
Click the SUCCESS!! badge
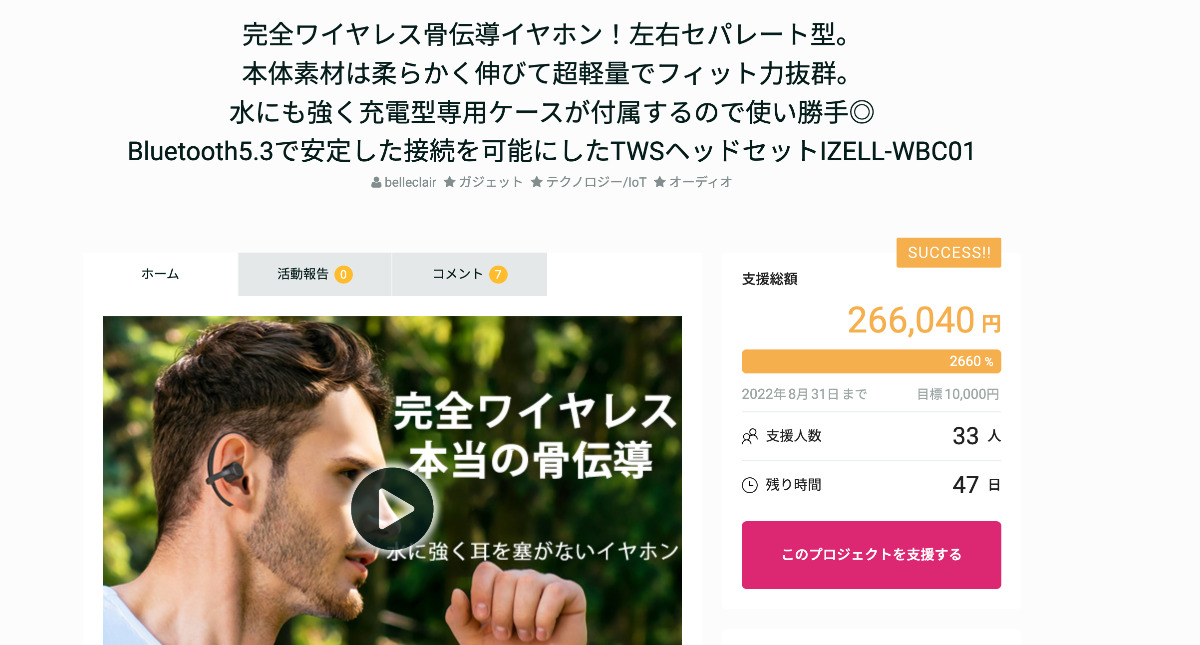tap(949, 253)
